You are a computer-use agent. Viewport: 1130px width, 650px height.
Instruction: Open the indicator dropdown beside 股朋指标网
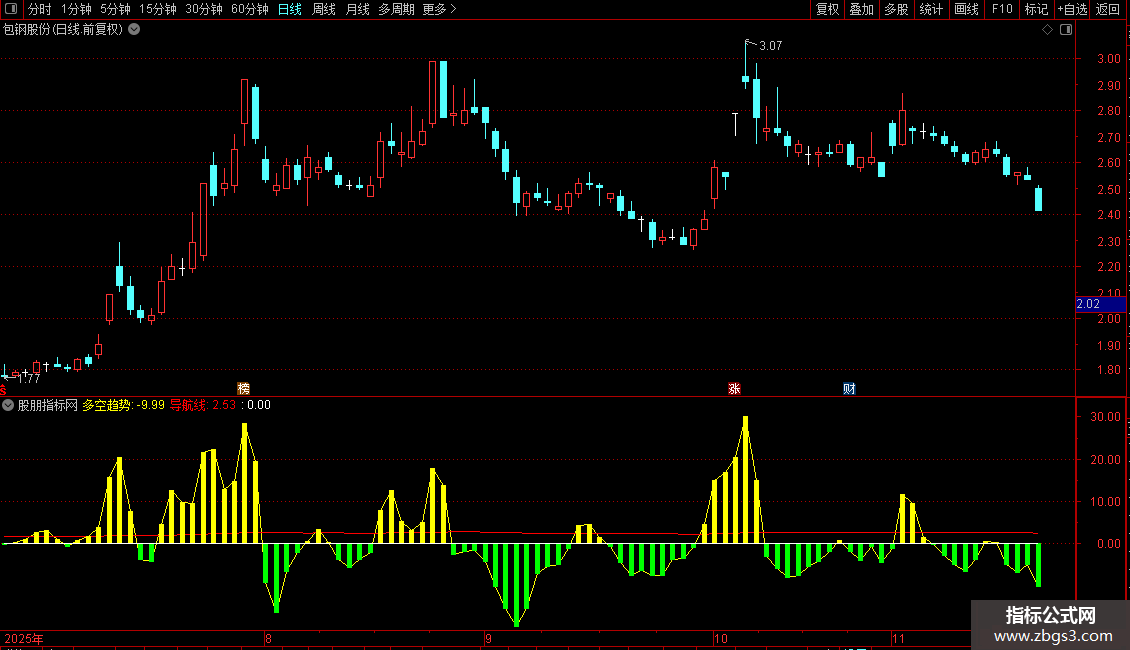[8, 405]
